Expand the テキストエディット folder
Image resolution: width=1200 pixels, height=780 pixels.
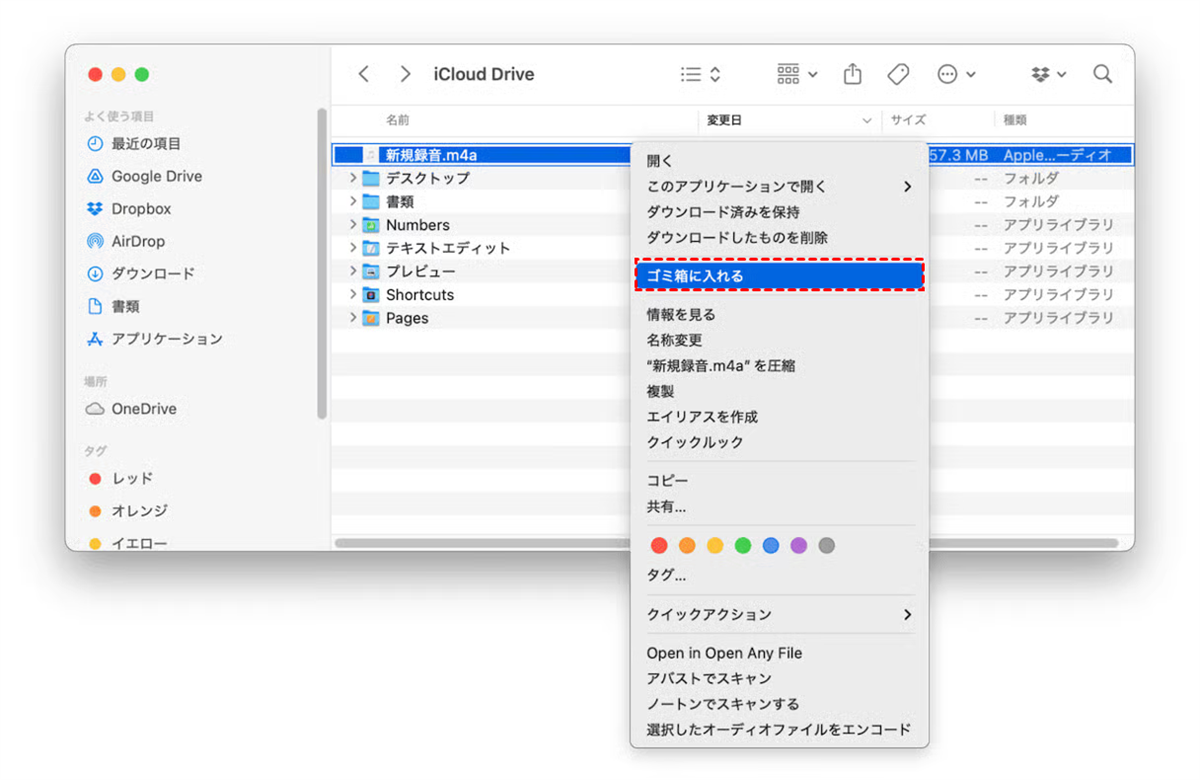(x=353, y=248)
